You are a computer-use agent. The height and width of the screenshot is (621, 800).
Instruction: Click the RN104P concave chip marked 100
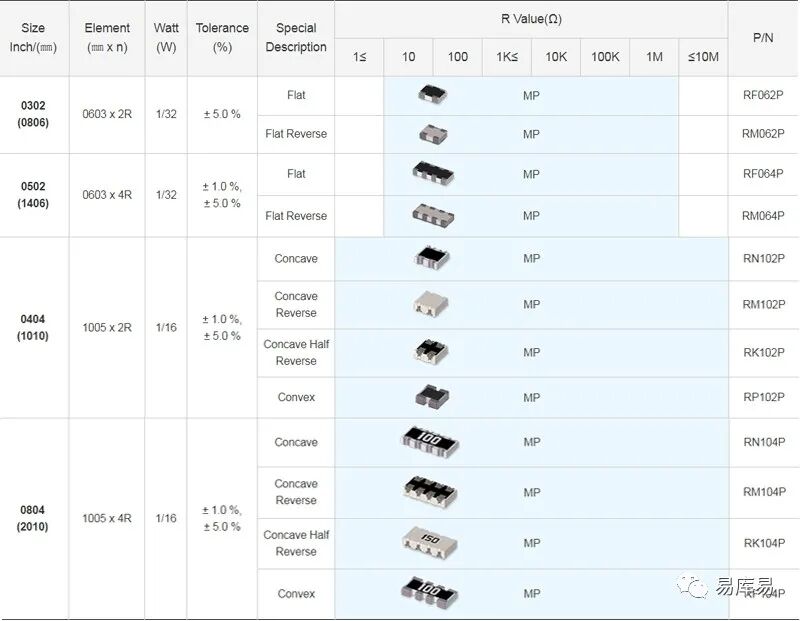click(431, 442)
